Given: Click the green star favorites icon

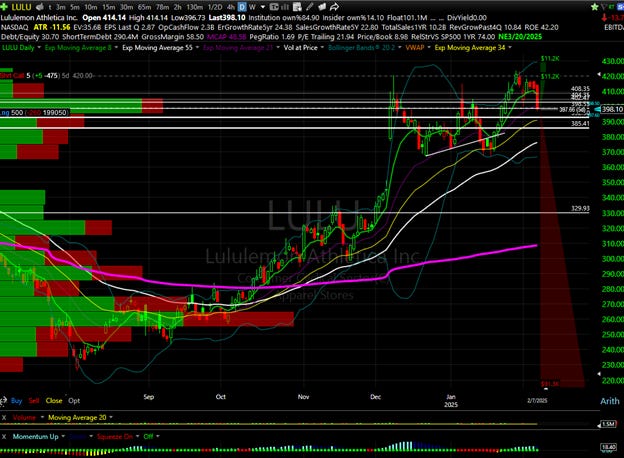Looking at the screenshot, I should coord(595,7).
